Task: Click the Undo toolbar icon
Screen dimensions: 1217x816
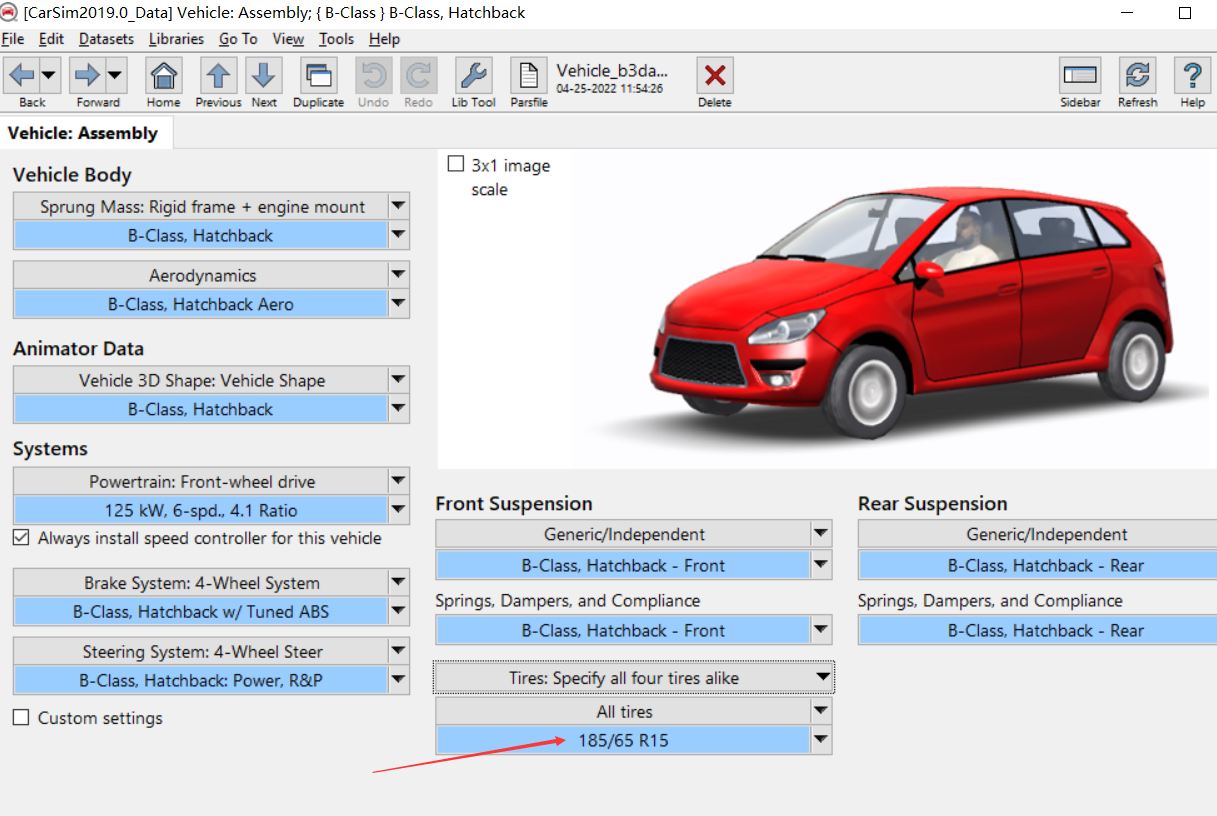Action: (373, 75)
